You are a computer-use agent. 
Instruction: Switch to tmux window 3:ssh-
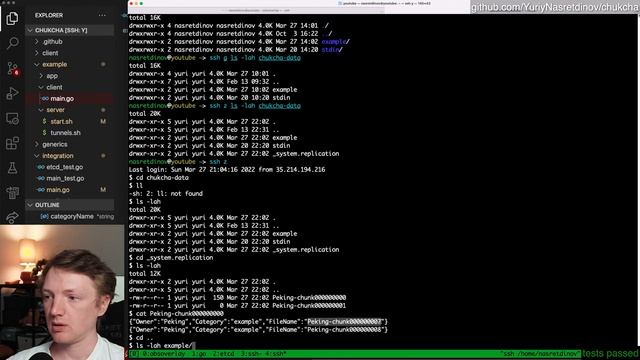251,354
